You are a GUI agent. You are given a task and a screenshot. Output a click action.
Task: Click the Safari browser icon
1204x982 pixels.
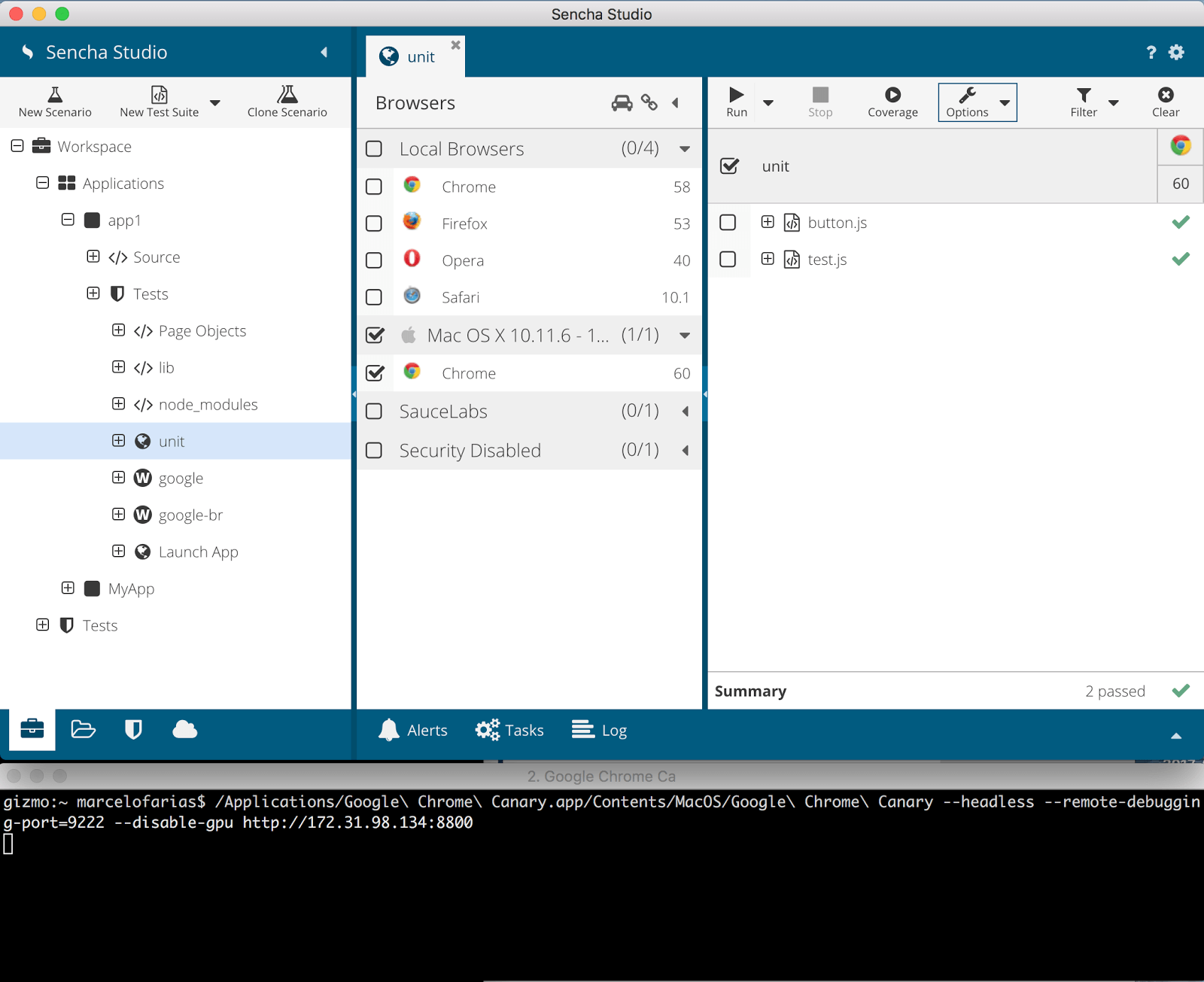tap(412, 295)
